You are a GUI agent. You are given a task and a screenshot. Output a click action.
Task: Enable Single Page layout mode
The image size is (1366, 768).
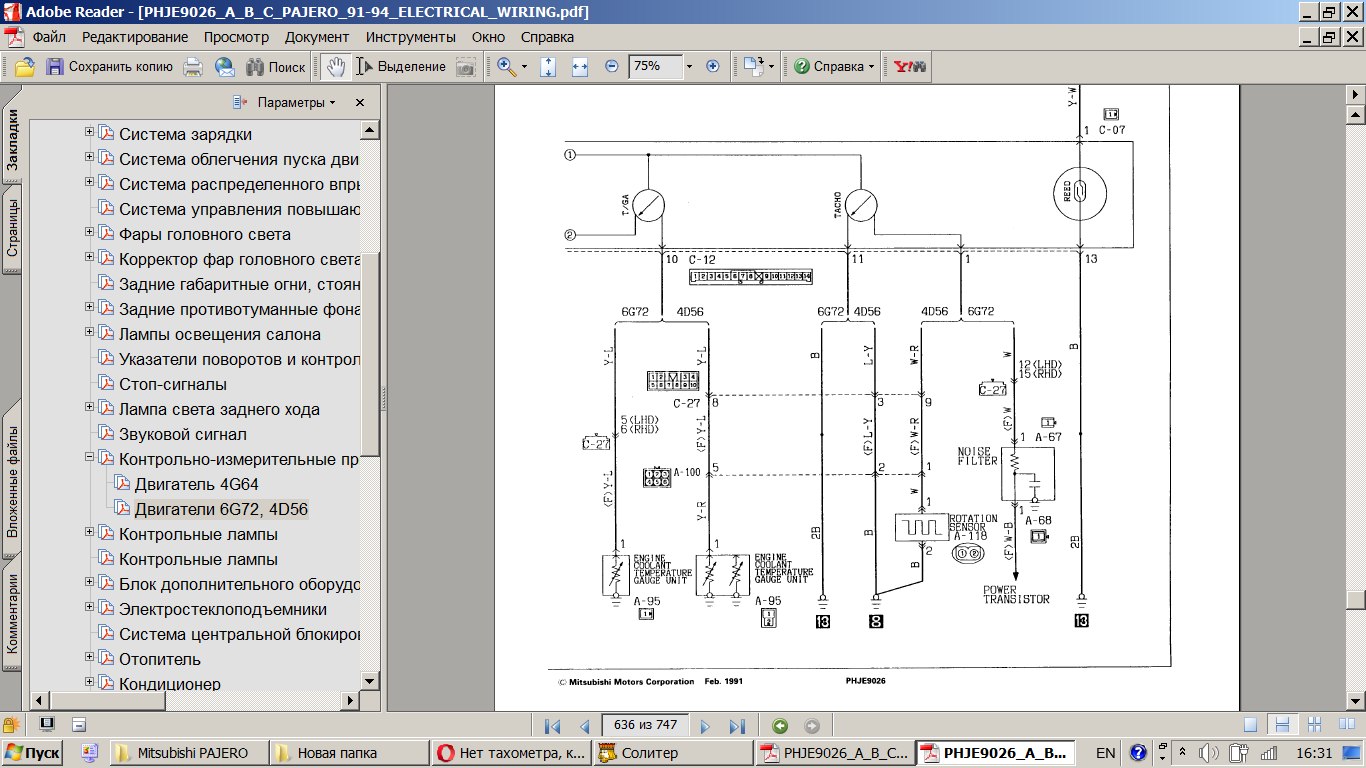[1250, 725]
